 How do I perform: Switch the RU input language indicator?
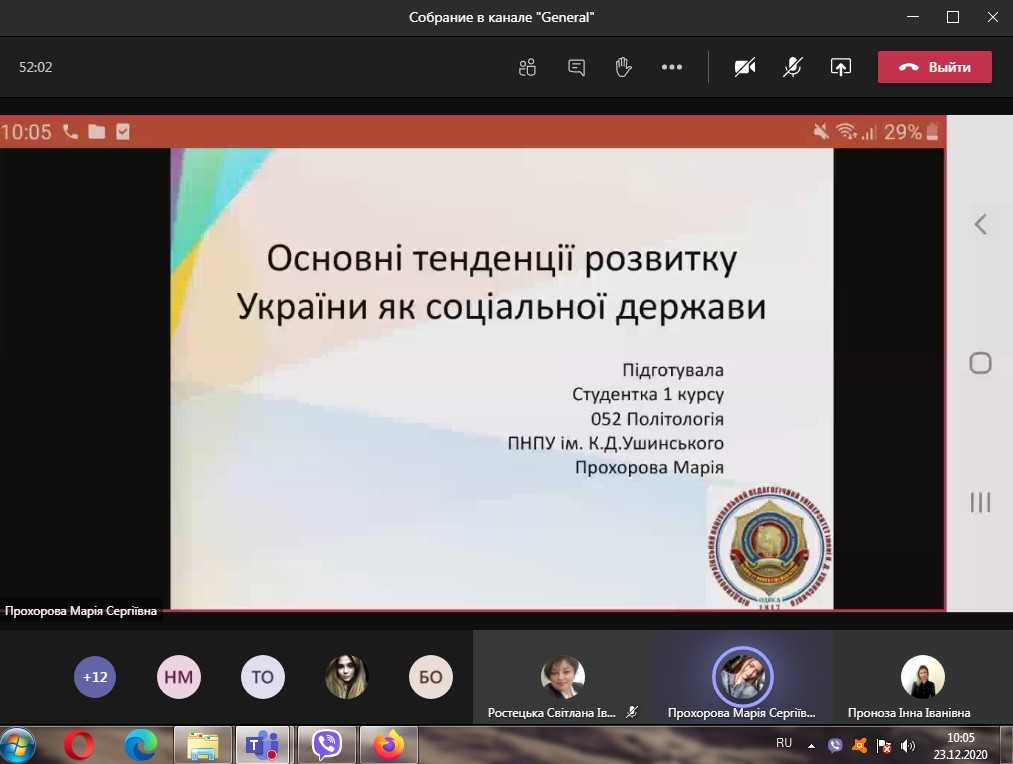pyautogui.click(x=784, y=743)
